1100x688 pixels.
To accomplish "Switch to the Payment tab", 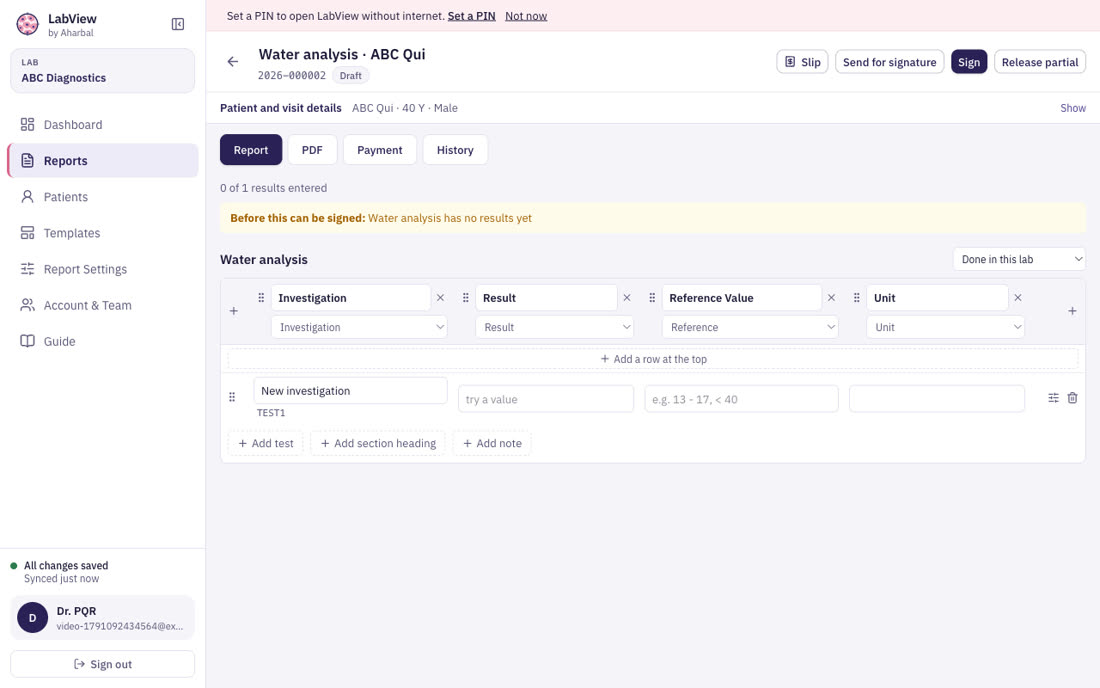I will point(380,150).
